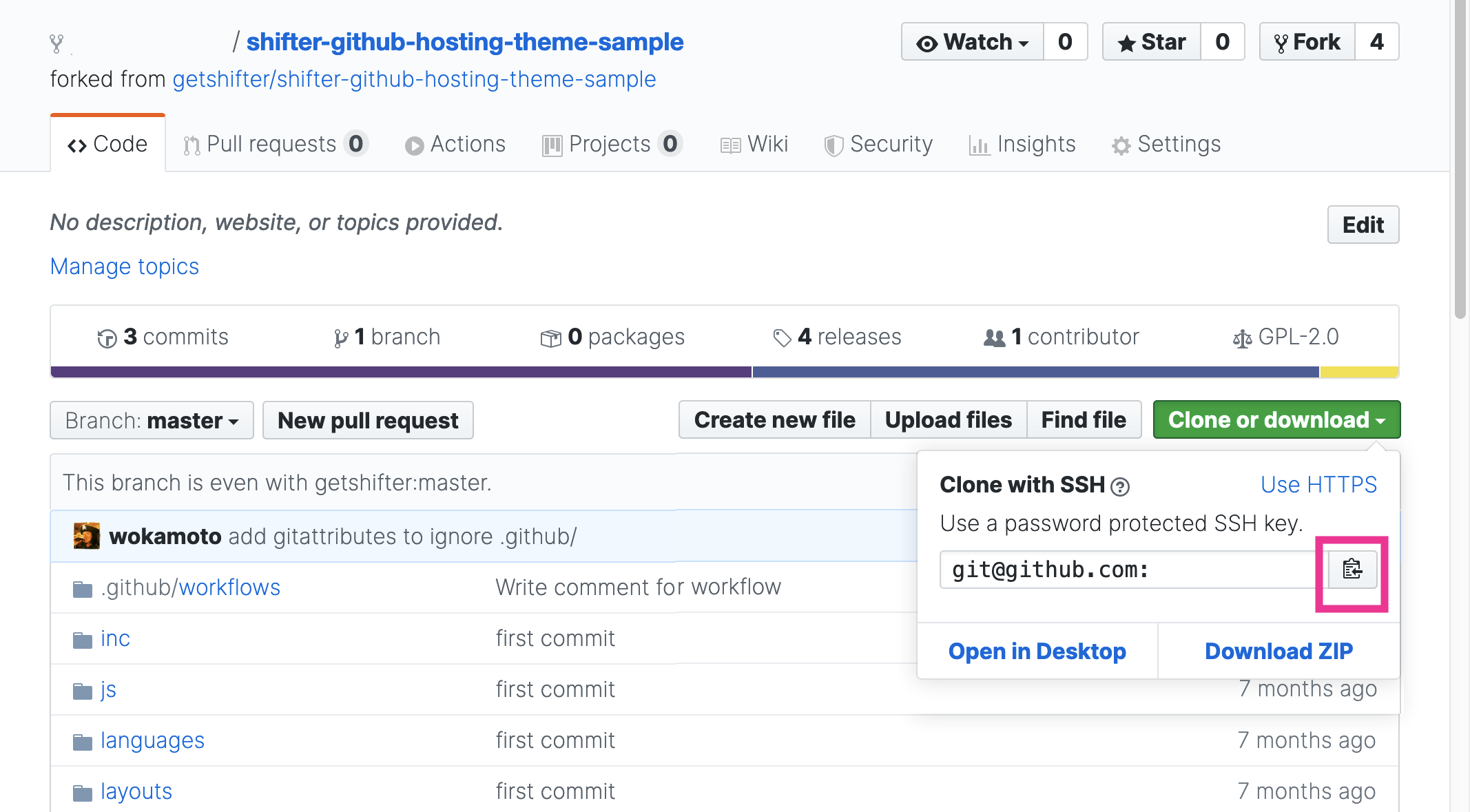Star this repository
The image size is (1470, 812).
pyautogui.click(x=1152, y=42)
